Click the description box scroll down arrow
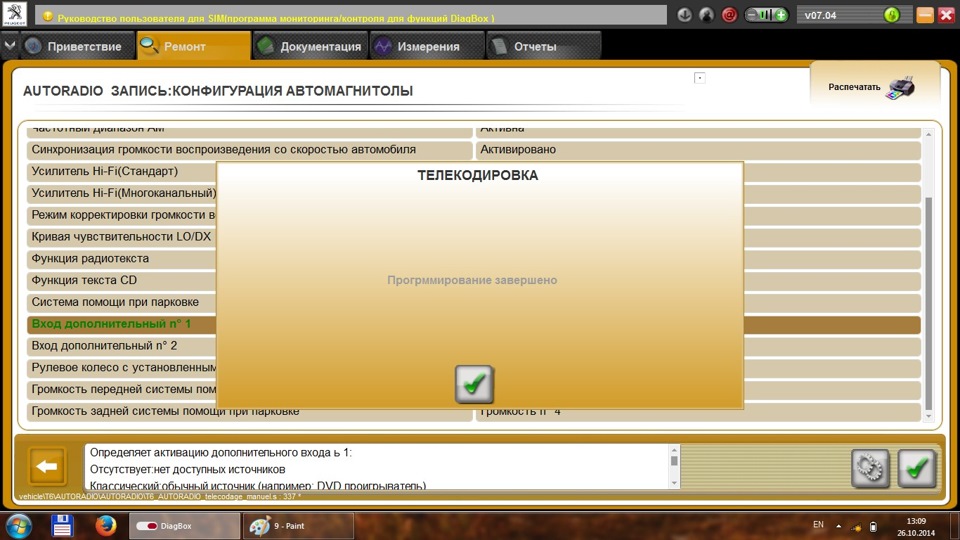 click(x=674, y=483)
